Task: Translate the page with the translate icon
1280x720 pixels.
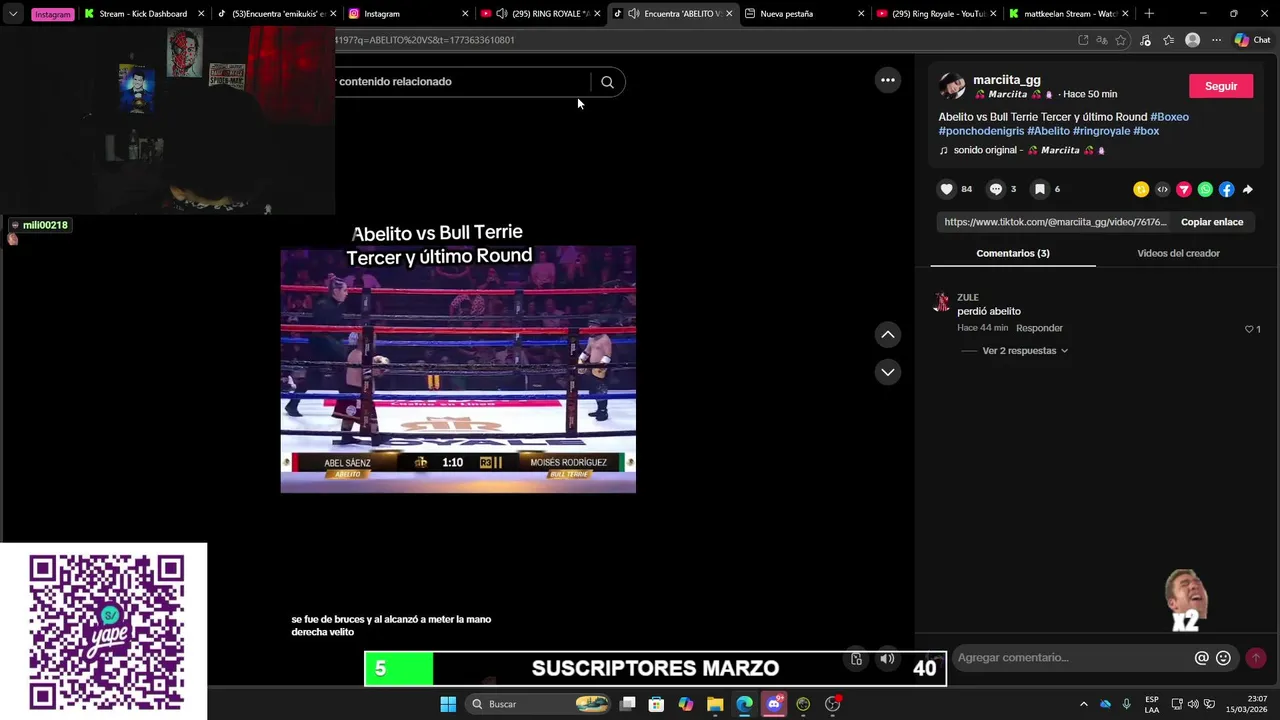Action: coord(1101,40)
